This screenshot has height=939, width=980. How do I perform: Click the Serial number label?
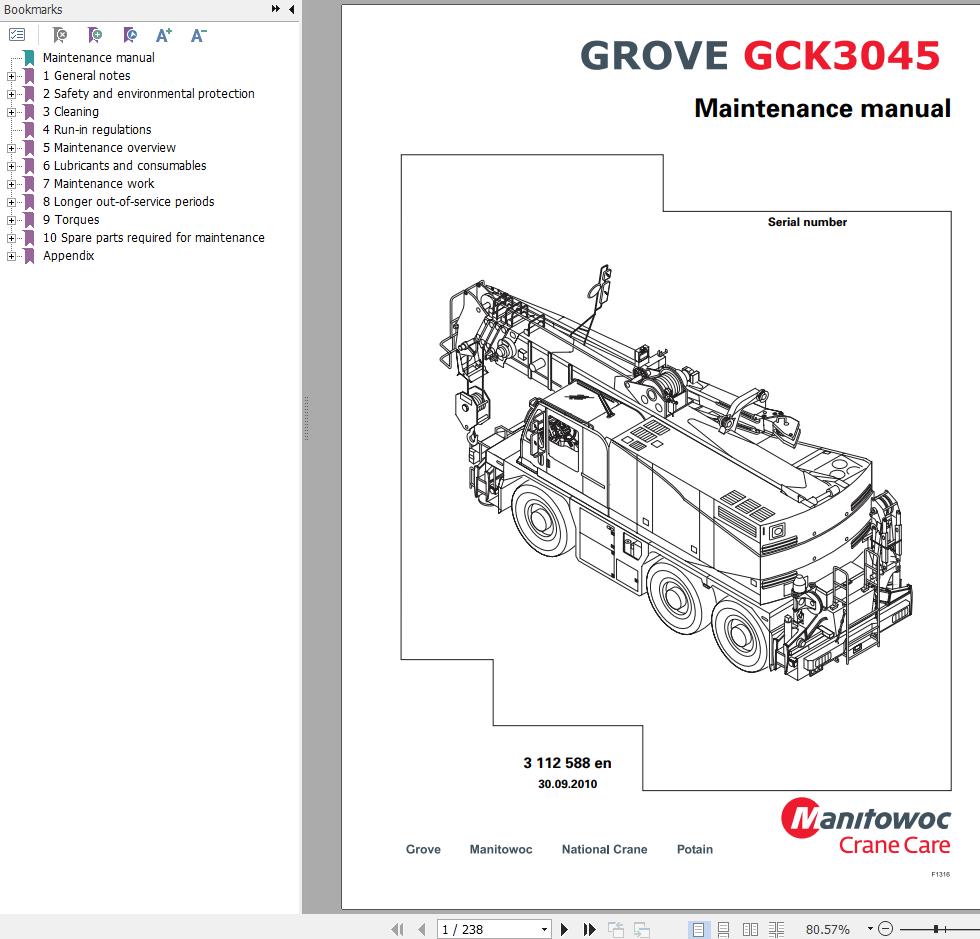808,222
